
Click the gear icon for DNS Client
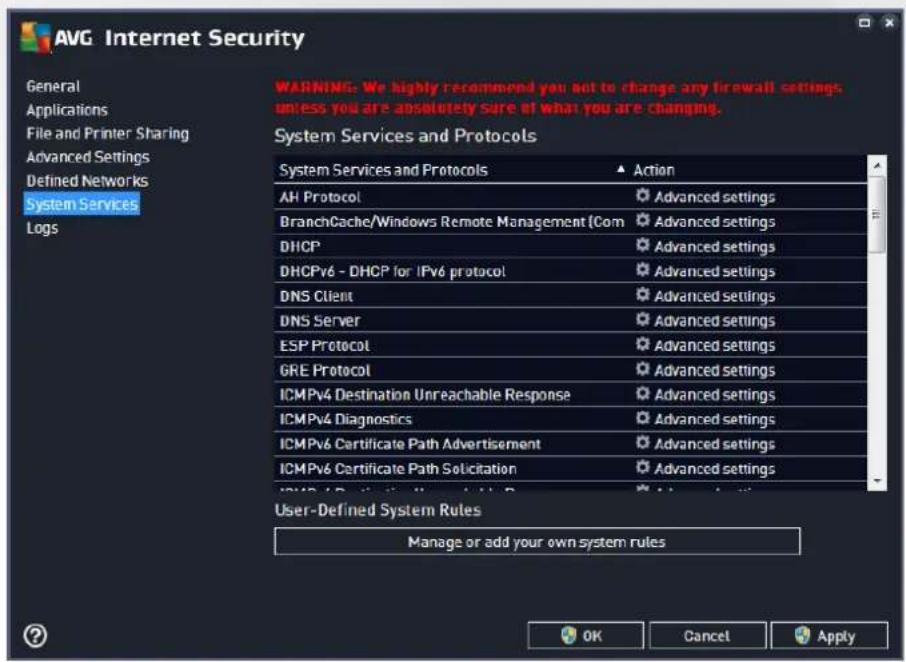tap(643, 295)
